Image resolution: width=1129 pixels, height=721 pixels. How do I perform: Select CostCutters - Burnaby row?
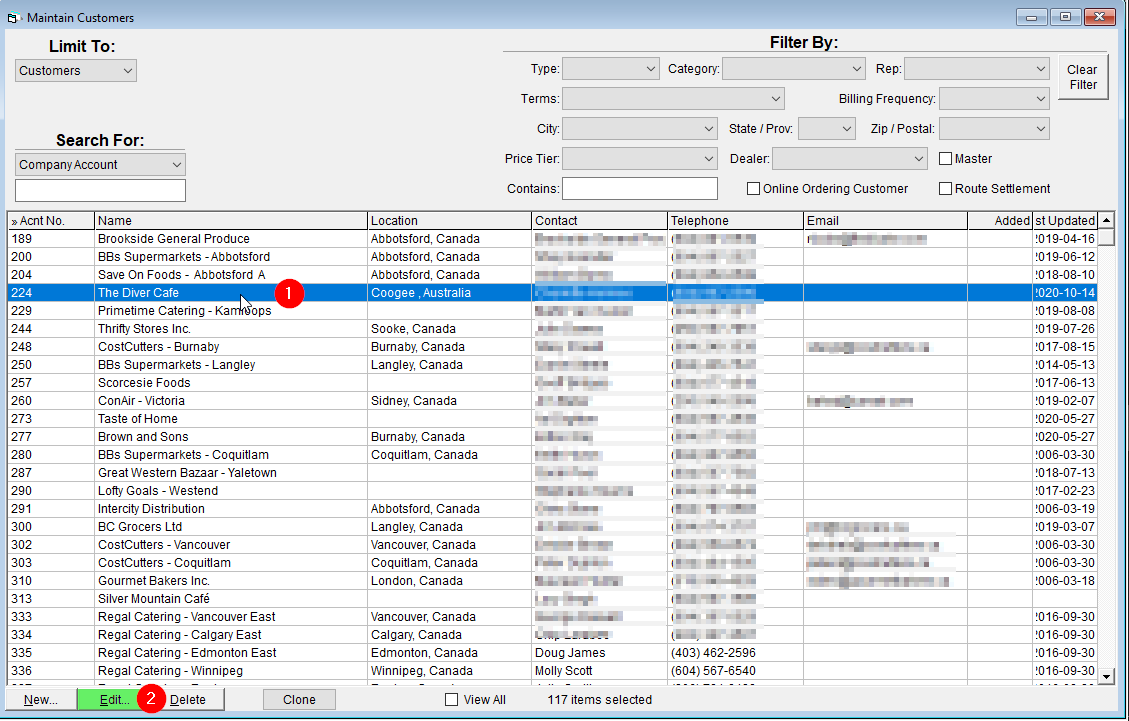pos(552,346)
